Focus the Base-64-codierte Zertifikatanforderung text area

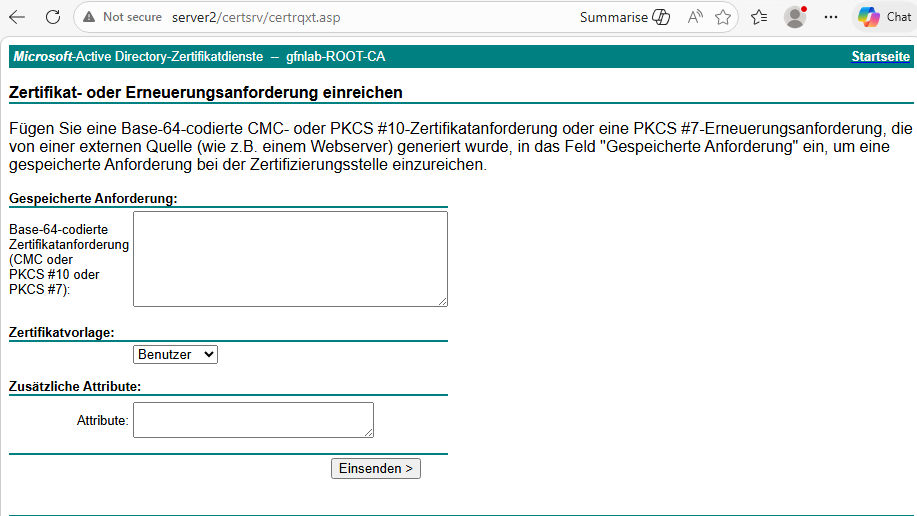(x=290, y=259)
